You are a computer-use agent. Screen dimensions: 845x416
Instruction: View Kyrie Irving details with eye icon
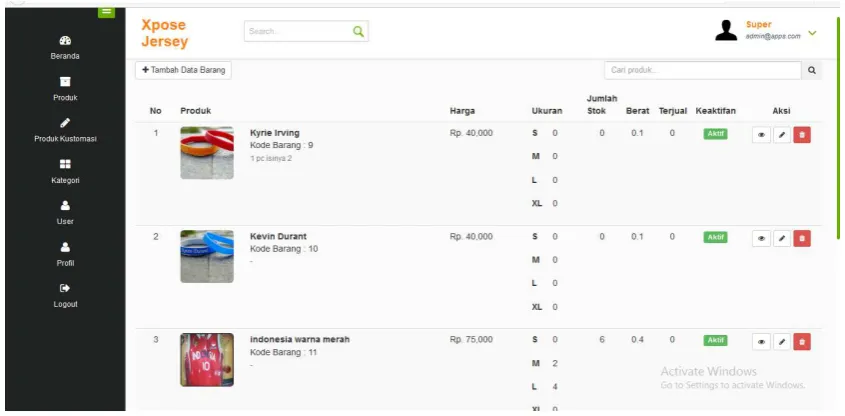tap(761, 135)
